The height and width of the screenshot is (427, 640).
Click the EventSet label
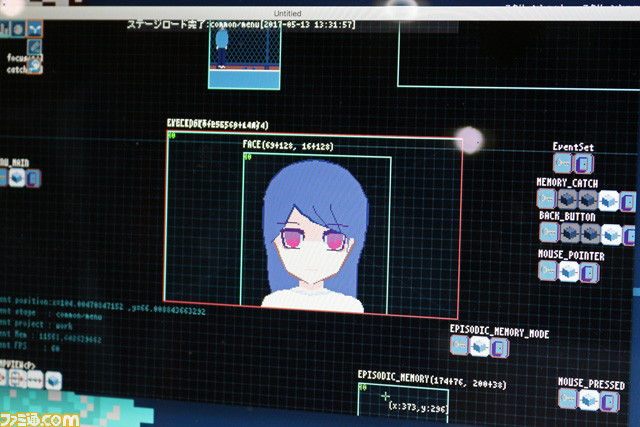point(573,147)
